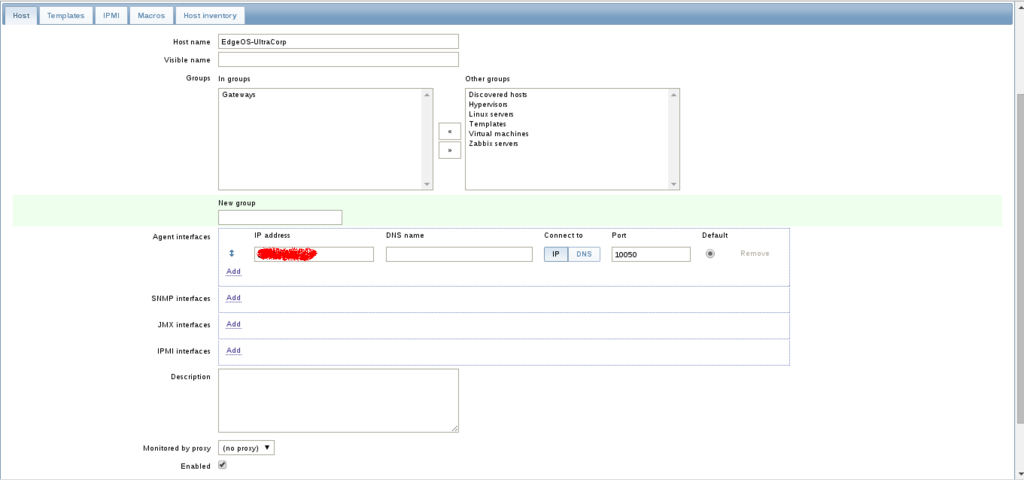Add a new JMX interface

(x=233, y=324)
